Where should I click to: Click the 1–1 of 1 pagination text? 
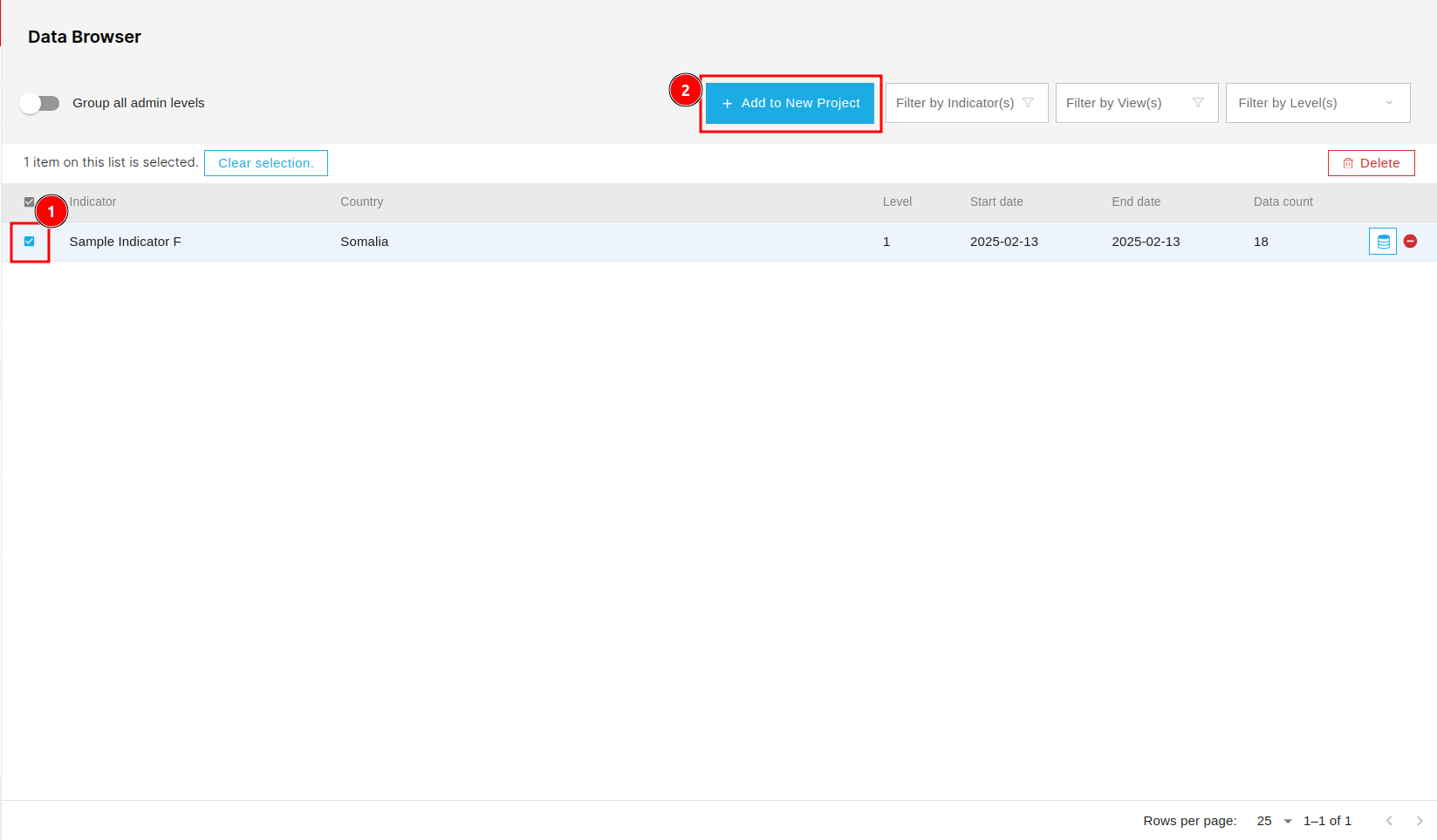(1327, 821)
